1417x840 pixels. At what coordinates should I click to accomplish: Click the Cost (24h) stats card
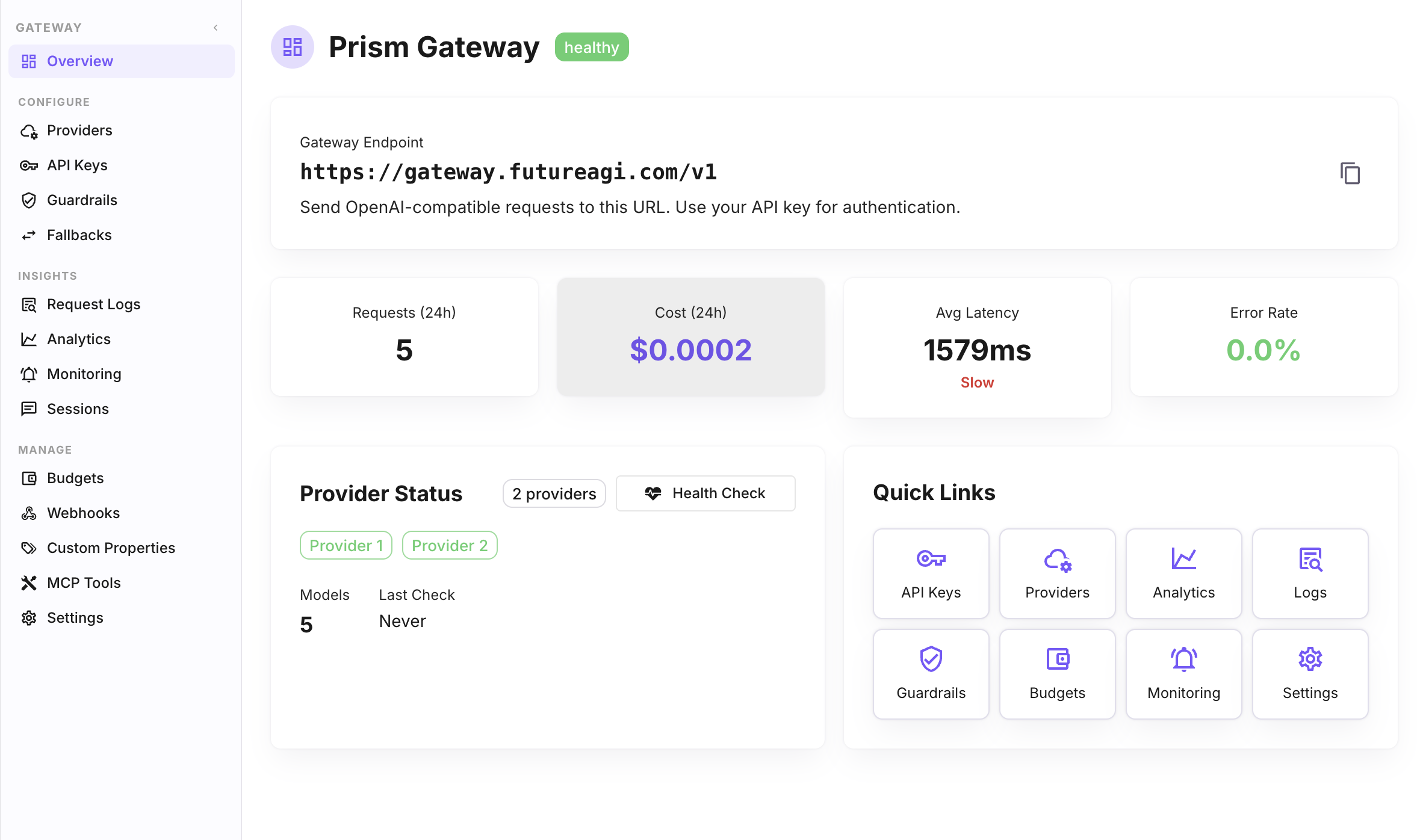tap(690, 337)
